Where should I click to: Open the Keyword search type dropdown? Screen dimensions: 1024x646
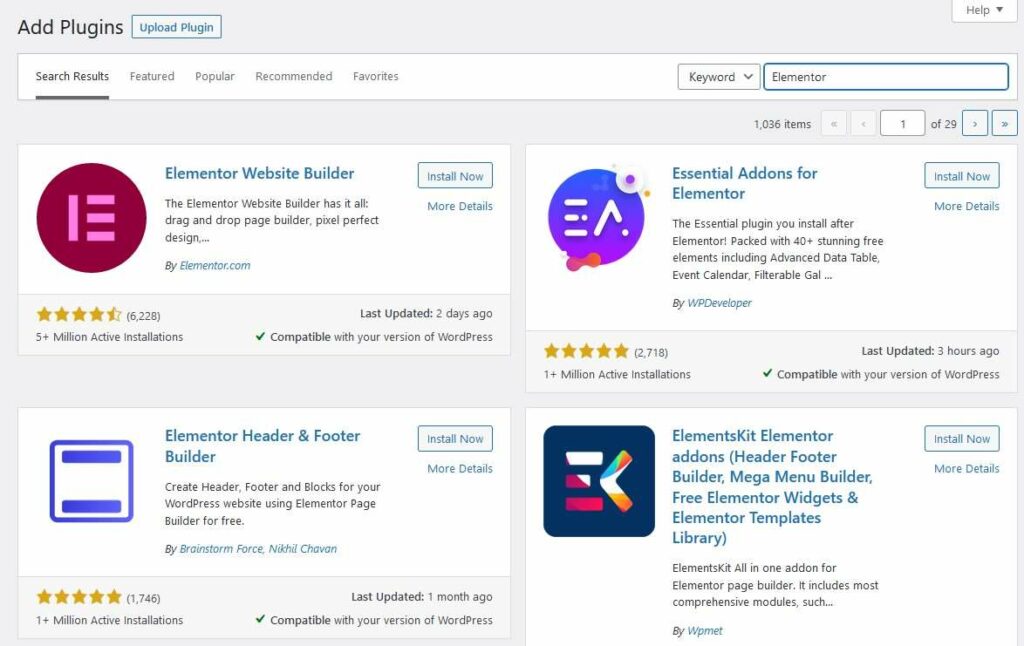[x=718, y=77]
